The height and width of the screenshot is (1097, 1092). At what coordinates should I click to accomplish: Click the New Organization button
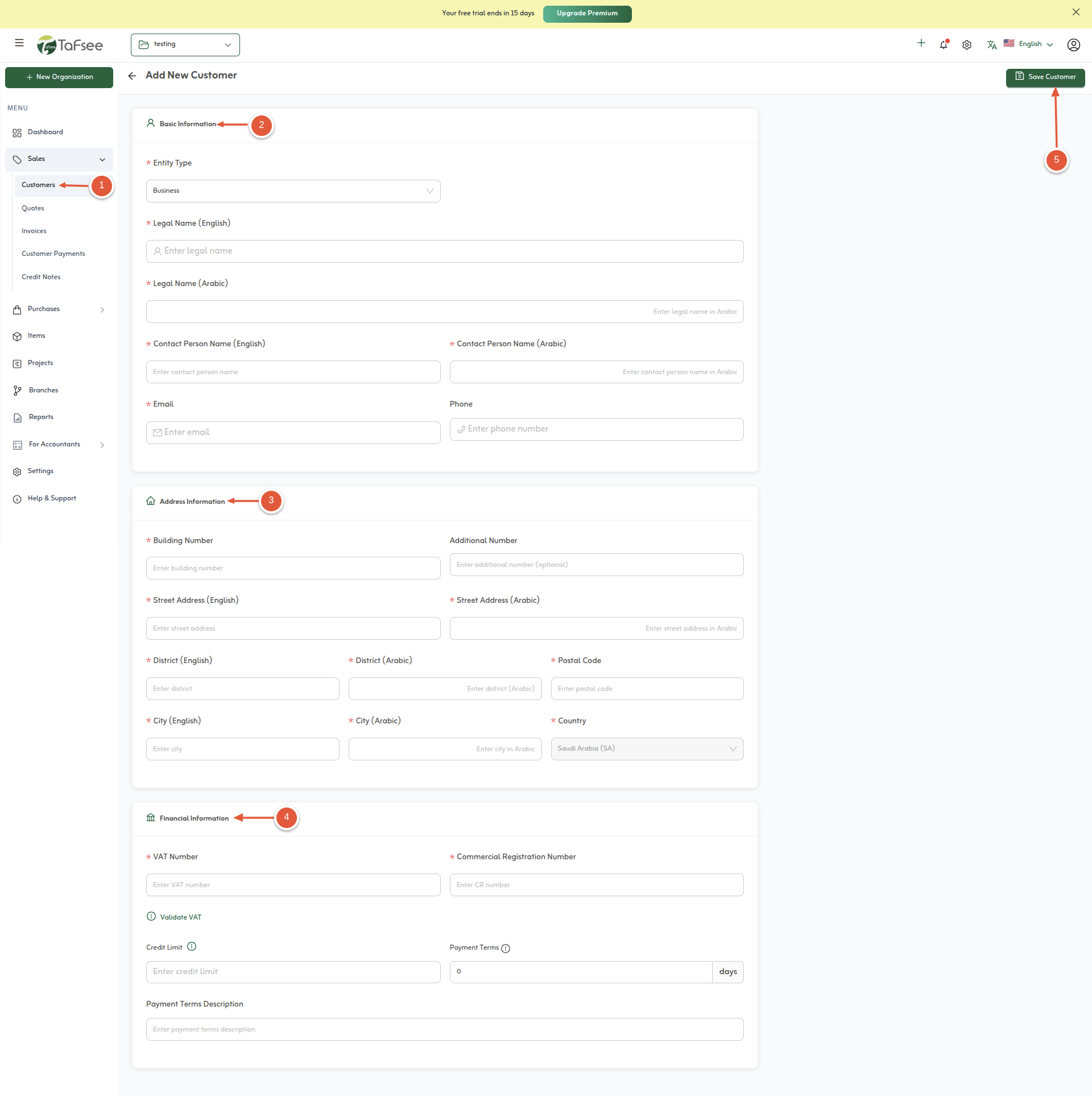[59, 77]
